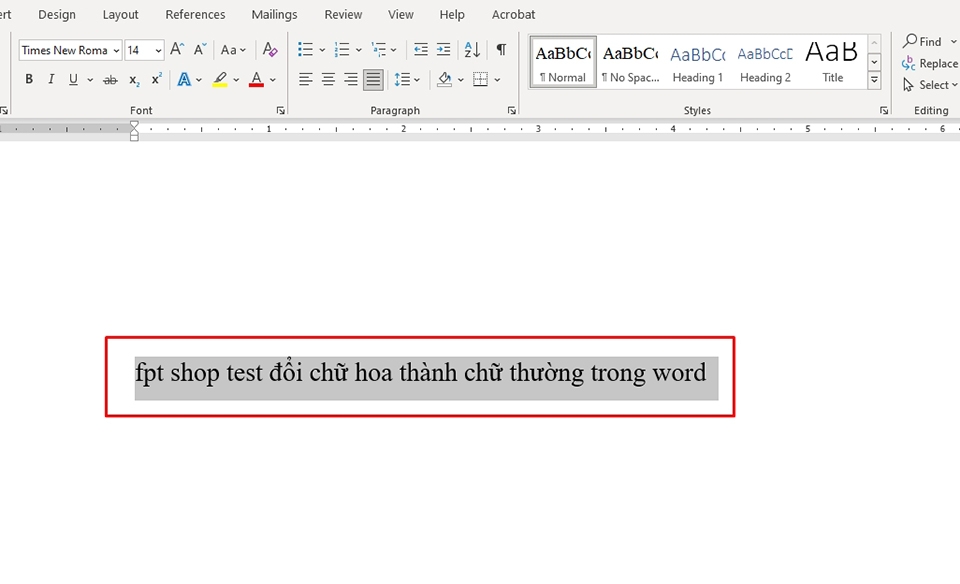Screen dimensions: 960x584
Task: Toggle Subscript formatting
Action: [x=134, y=80]
